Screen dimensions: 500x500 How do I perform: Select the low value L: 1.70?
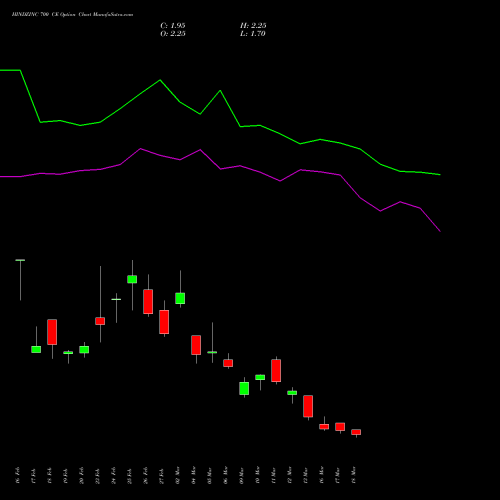[x=253, y=34]
